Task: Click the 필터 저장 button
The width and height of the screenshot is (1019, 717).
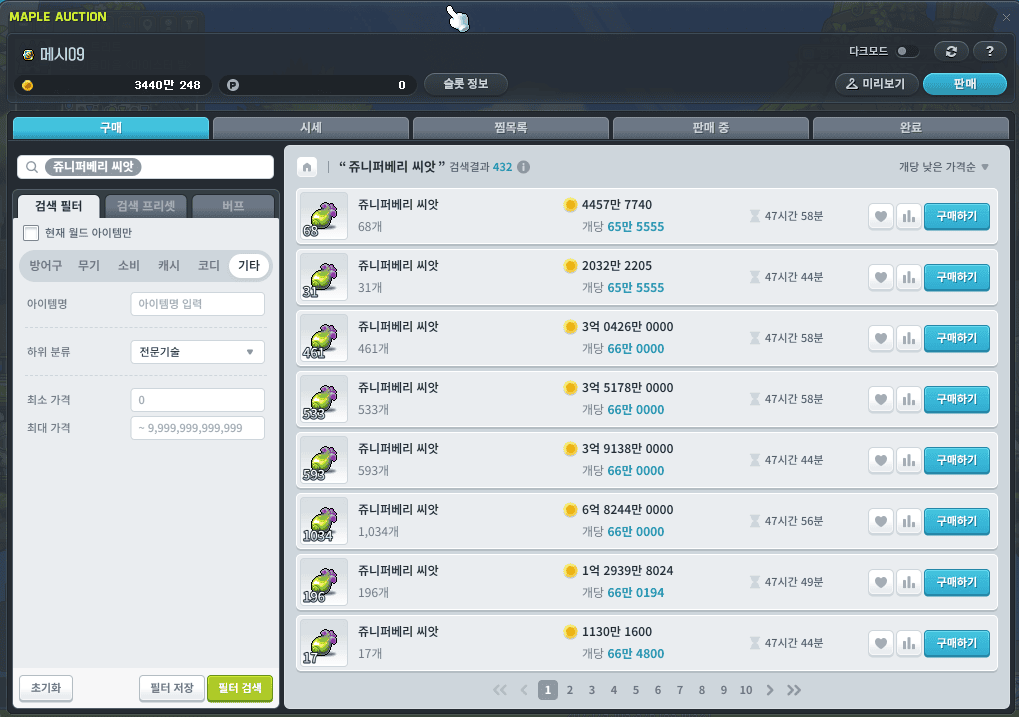Action: click(172, 688)
